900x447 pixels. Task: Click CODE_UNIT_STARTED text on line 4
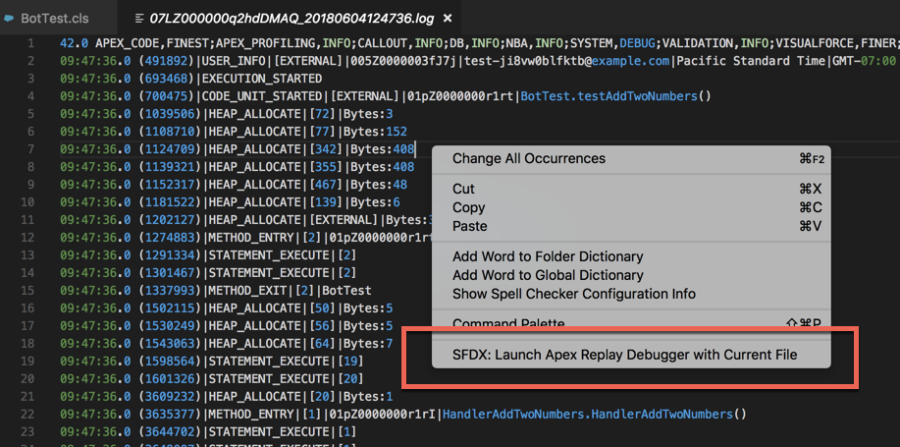[x=262, y=96]
